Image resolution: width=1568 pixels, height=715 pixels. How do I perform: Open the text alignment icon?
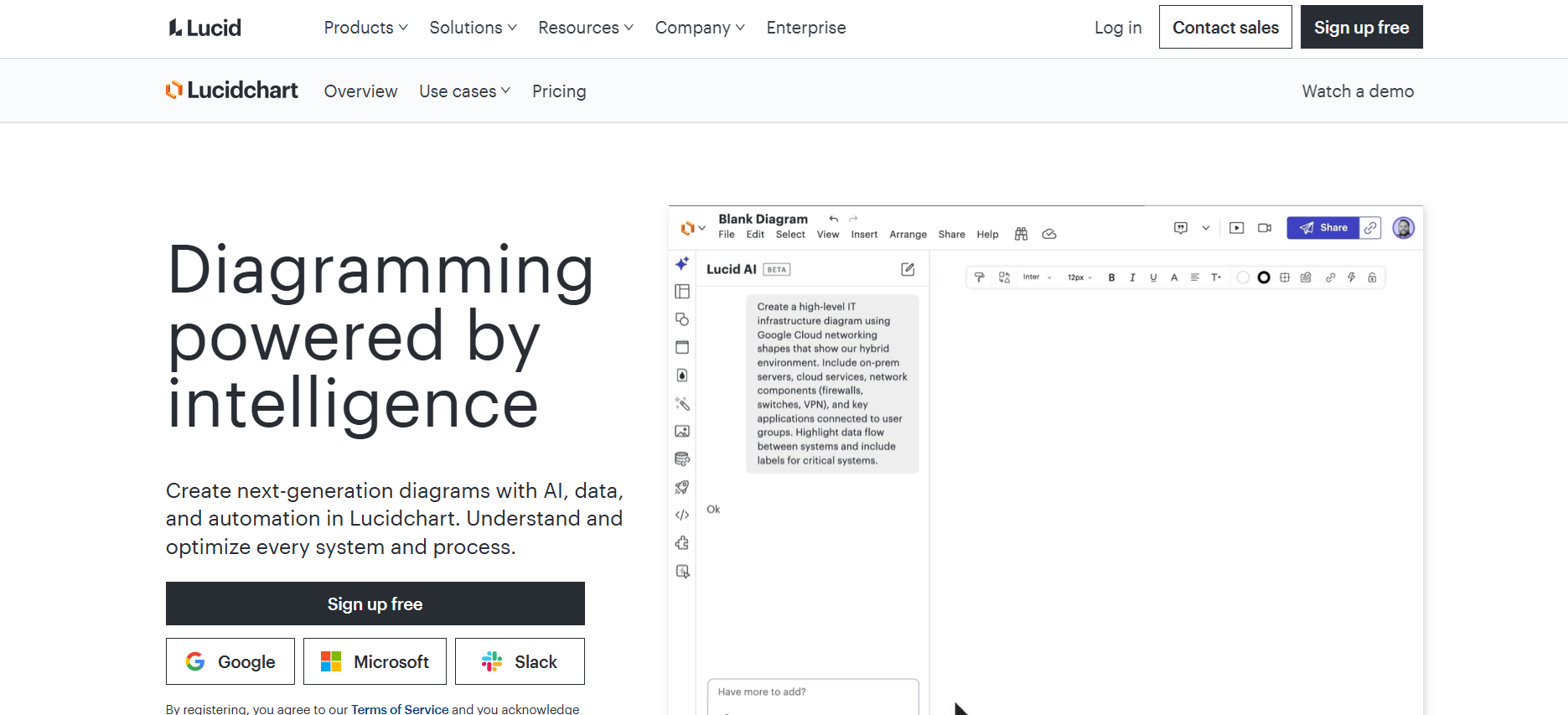coord(1195,277)
